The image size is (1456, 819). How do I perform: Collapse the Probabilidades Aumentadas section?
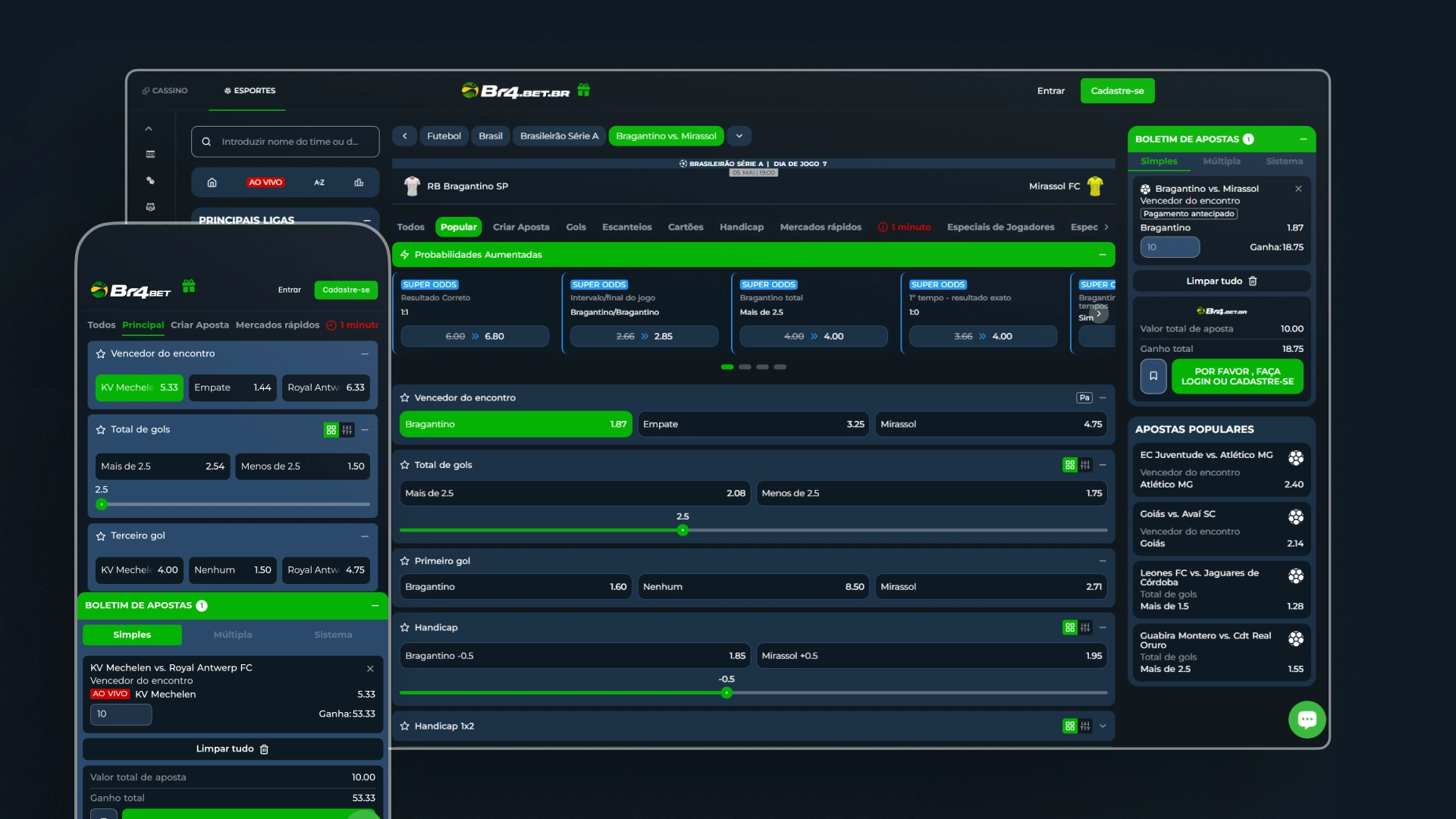tap(1103, 255)
